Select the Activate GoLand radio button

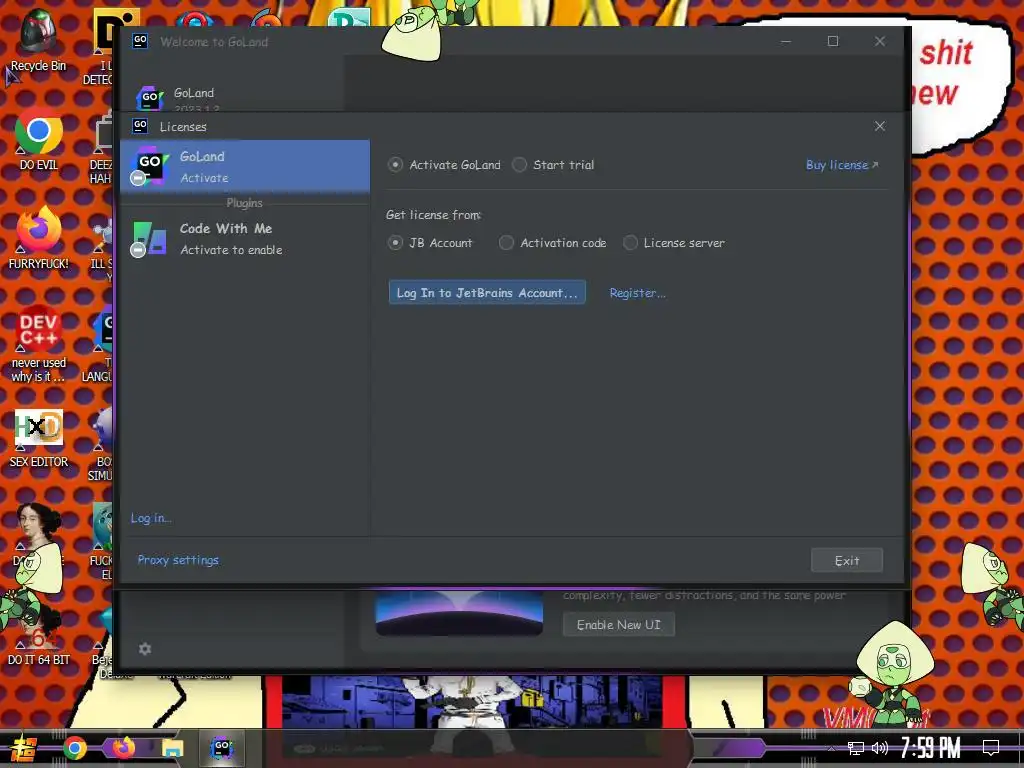click(x=395, y=165)
